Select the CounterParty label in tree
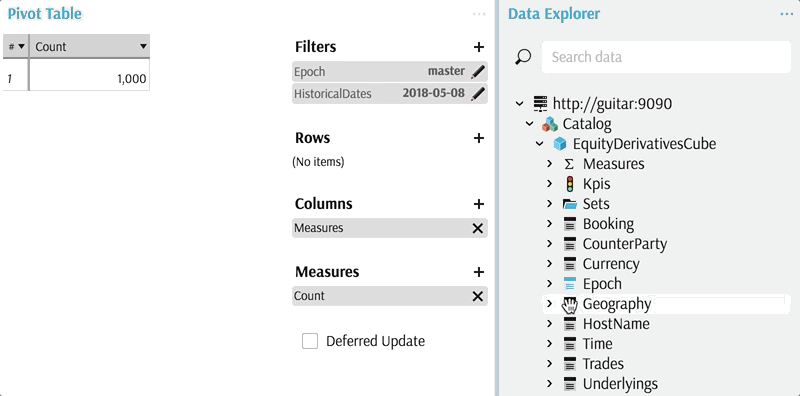800x396 pixels. [x=625, y=244]
